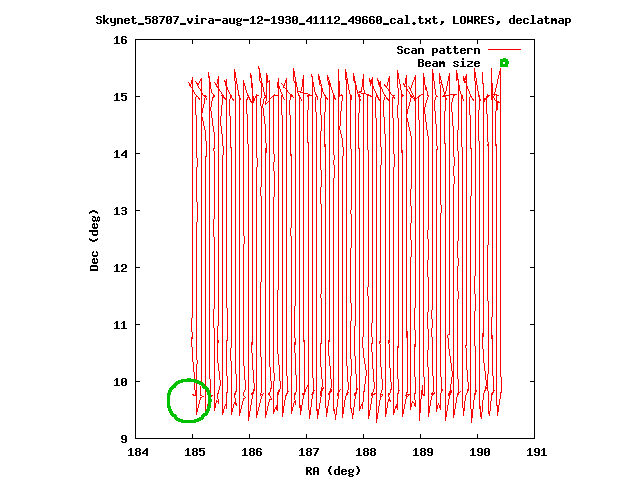
Task: Click the y-axis tick label 10
Action: point(120,382)
